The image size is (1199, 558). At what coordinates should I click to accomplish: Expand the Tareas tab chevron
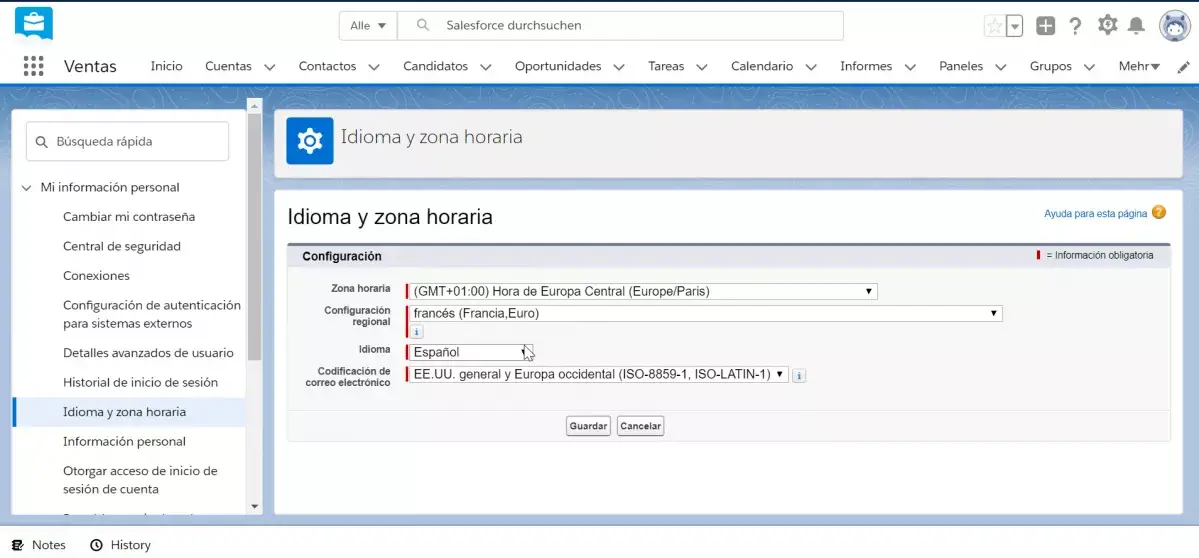tap(702, 67)
